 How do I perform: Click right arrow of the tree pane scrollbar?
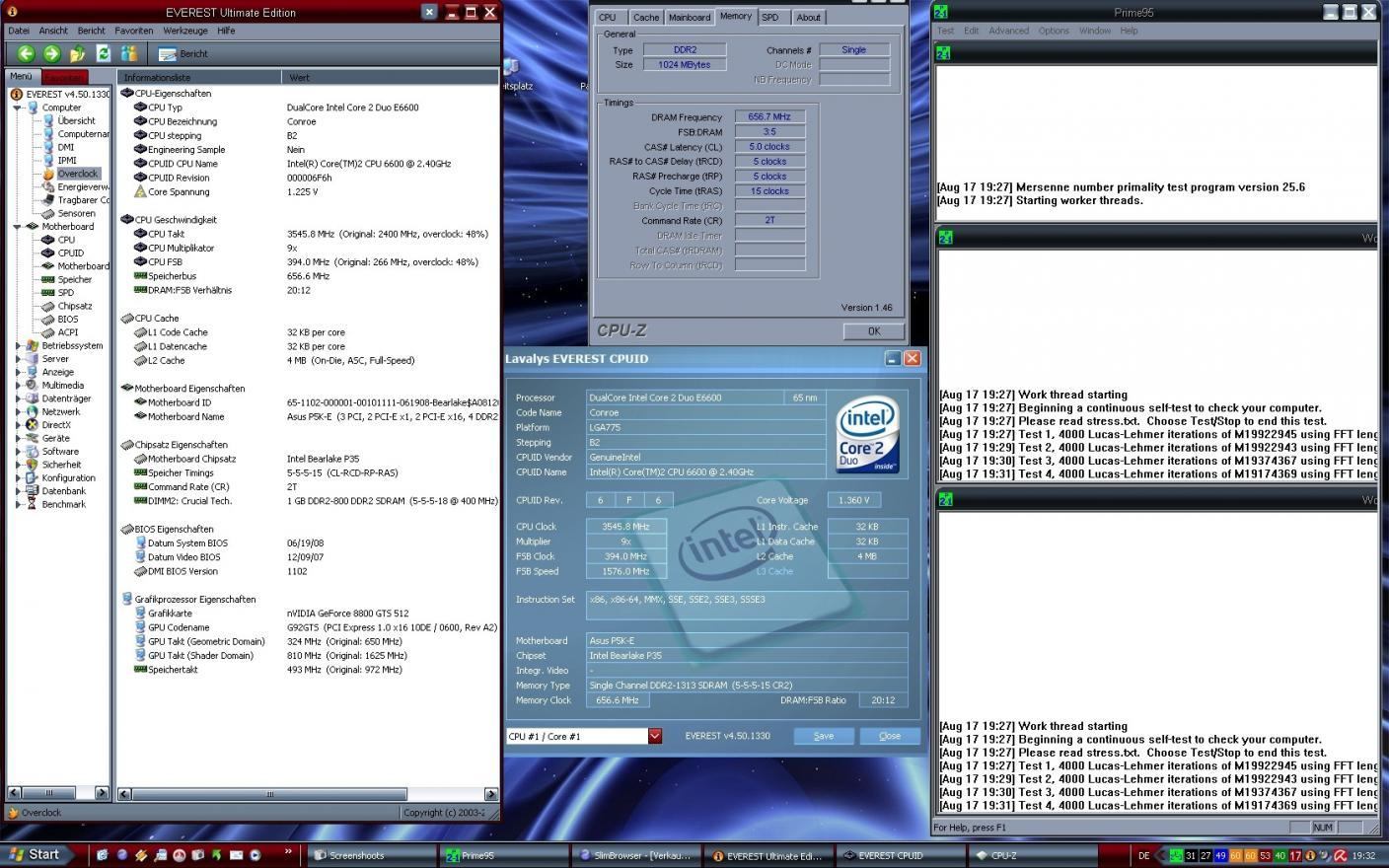point(102,792)
